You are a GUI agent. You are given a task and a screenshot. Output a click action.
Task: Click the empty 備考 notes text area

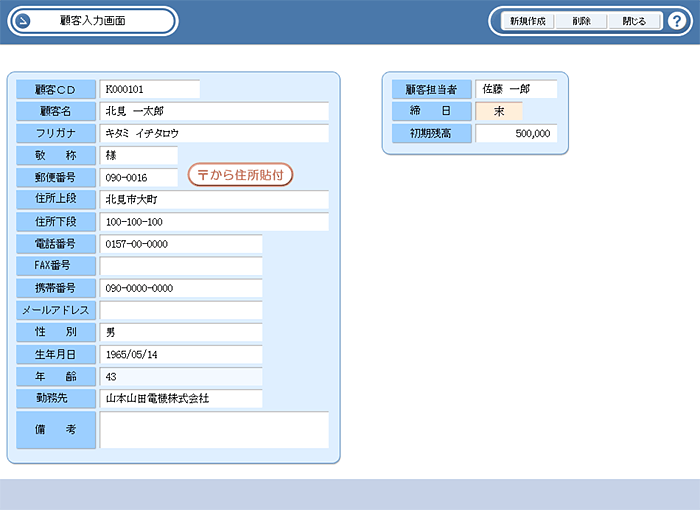214,430
